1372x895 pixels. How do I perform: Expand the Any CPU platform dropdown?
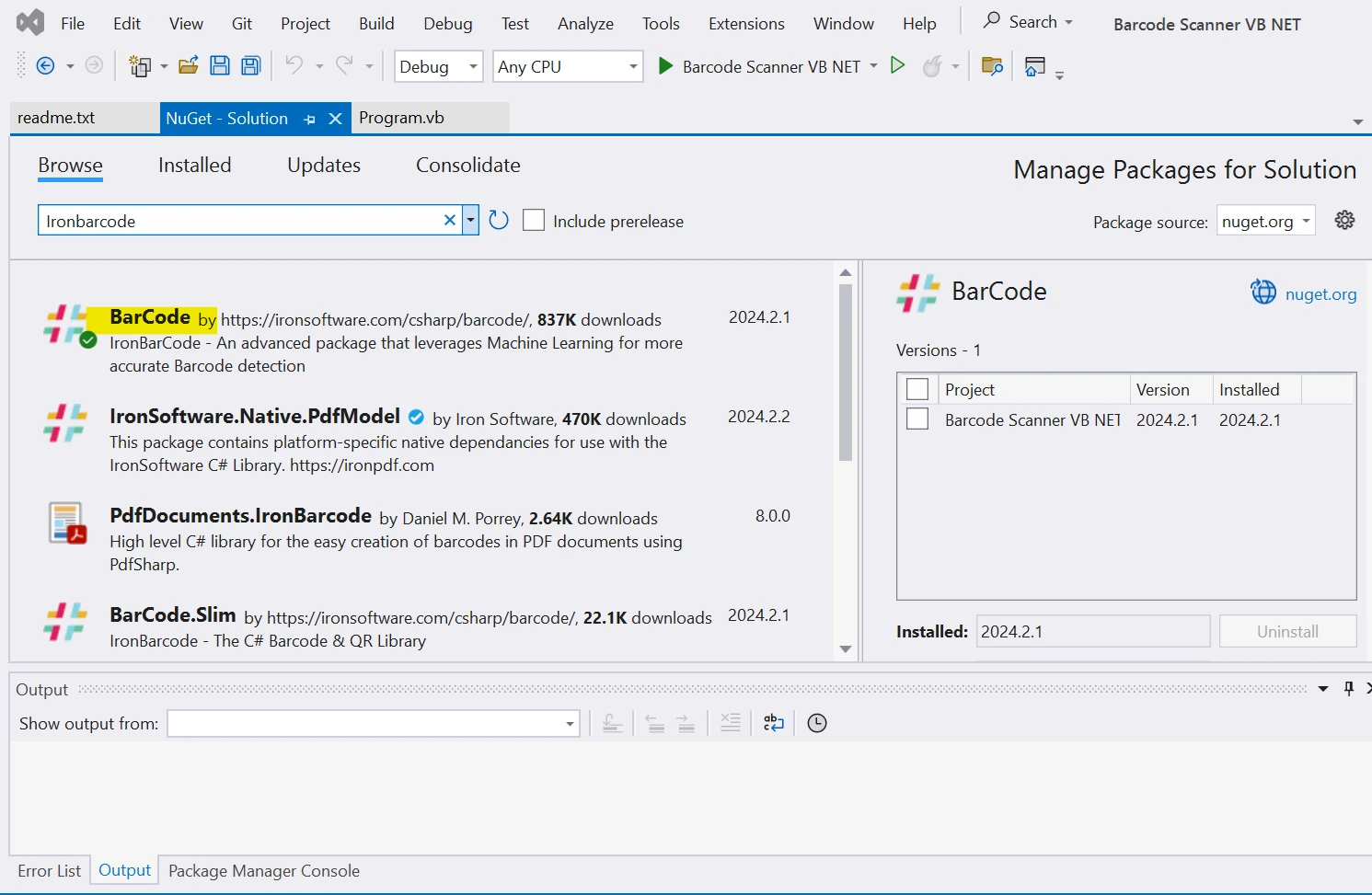tap(568, 66)
